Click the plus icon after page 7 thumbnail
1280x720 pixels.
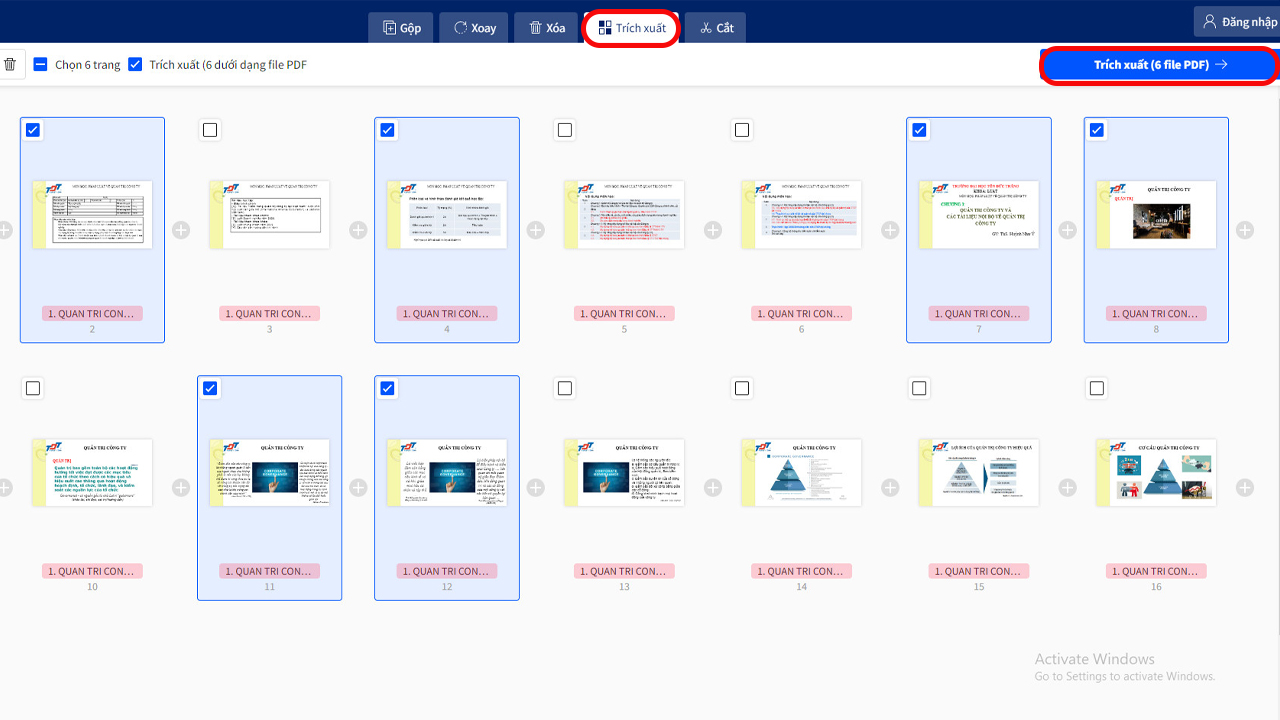click(x=1067, y=229)
